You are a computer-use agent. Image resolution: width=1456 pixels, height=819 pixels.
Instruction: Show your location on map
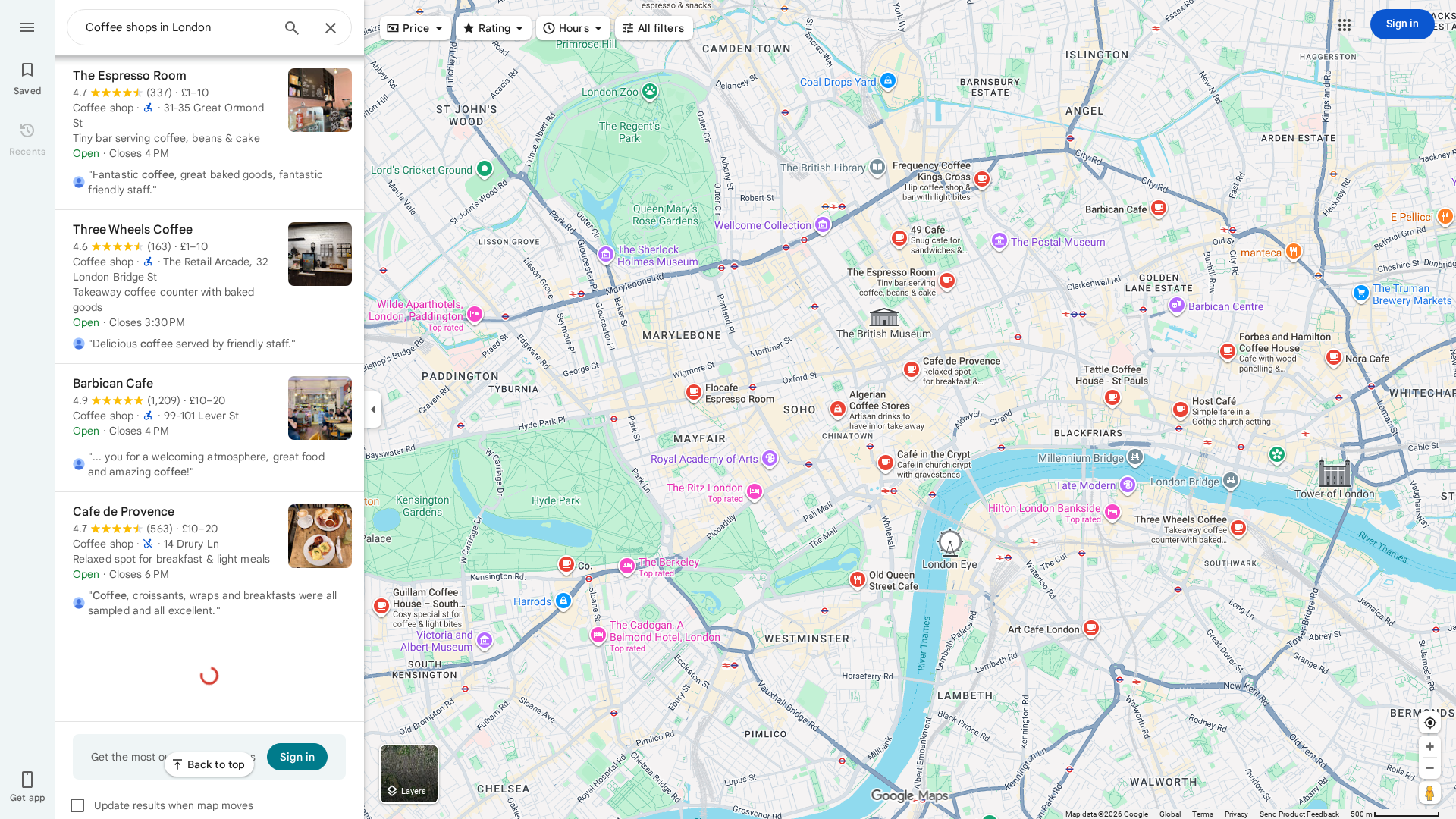click(x=1429, y=723)
